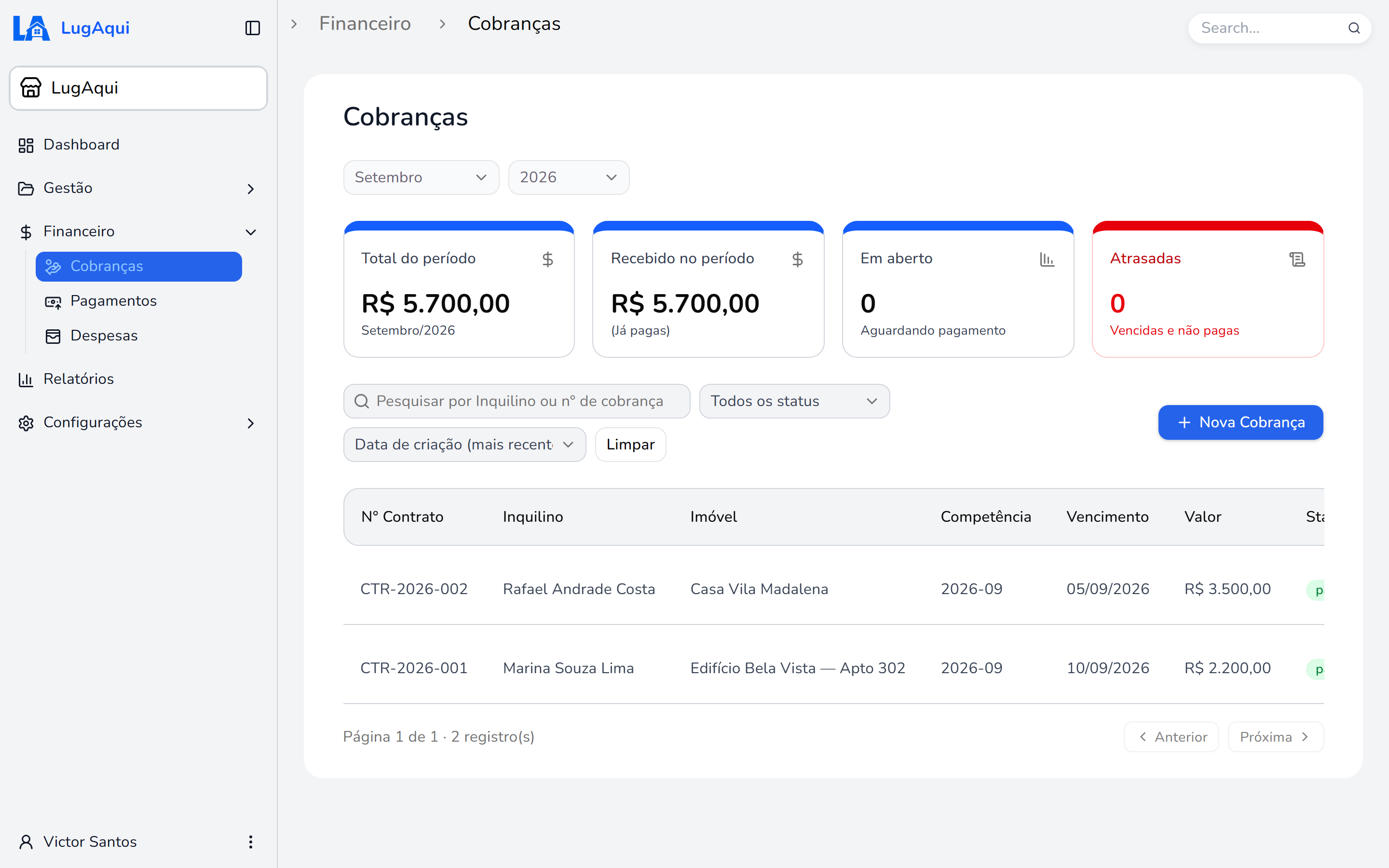This screenshot has height=868, width=1389.
Task: Click the store icon in LugAqui selector
Action: 31,88
